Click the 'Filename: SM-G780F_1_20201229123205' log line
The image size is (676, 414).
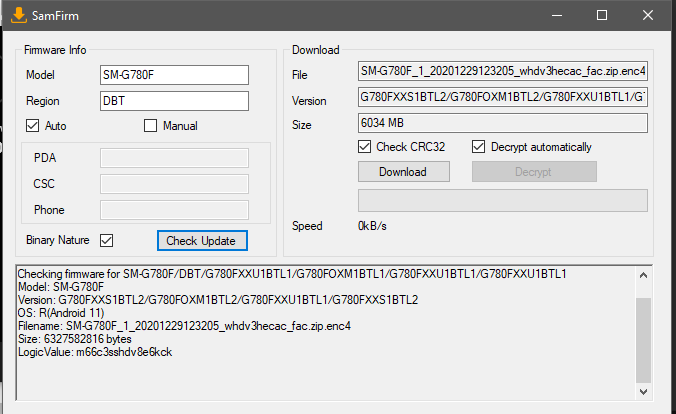[184, 326]
